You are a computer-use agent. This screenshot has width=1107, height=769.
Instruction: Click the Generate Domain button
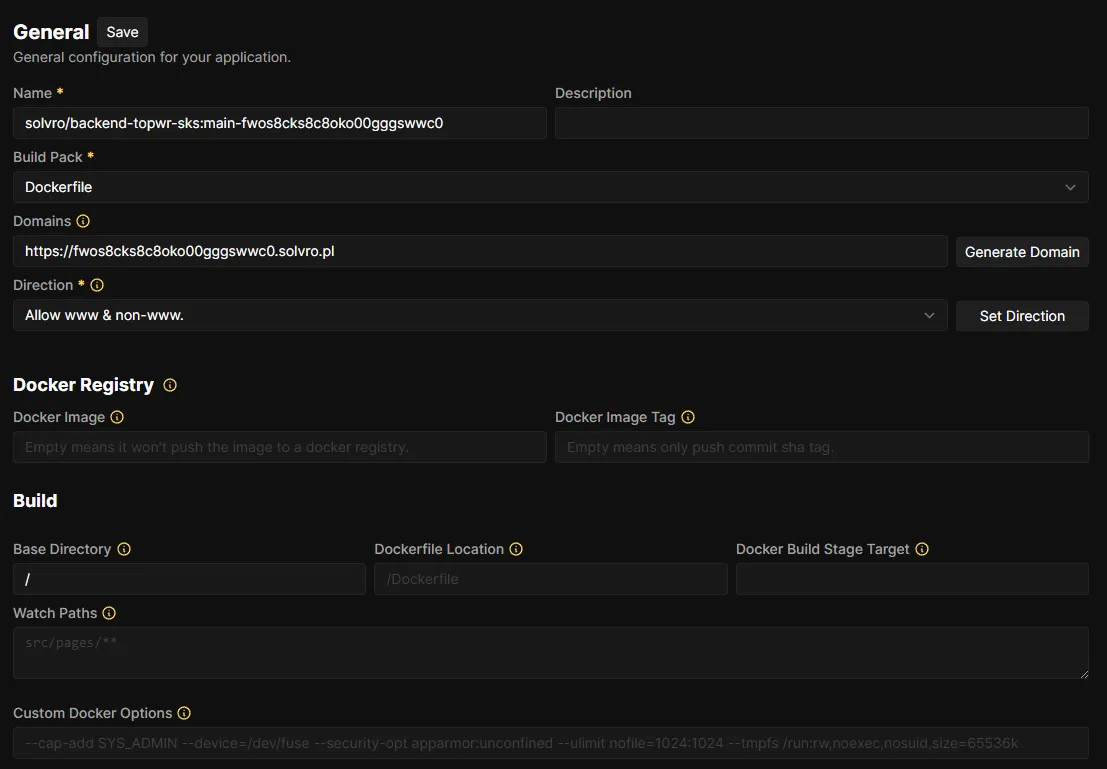coord(1021,252)
